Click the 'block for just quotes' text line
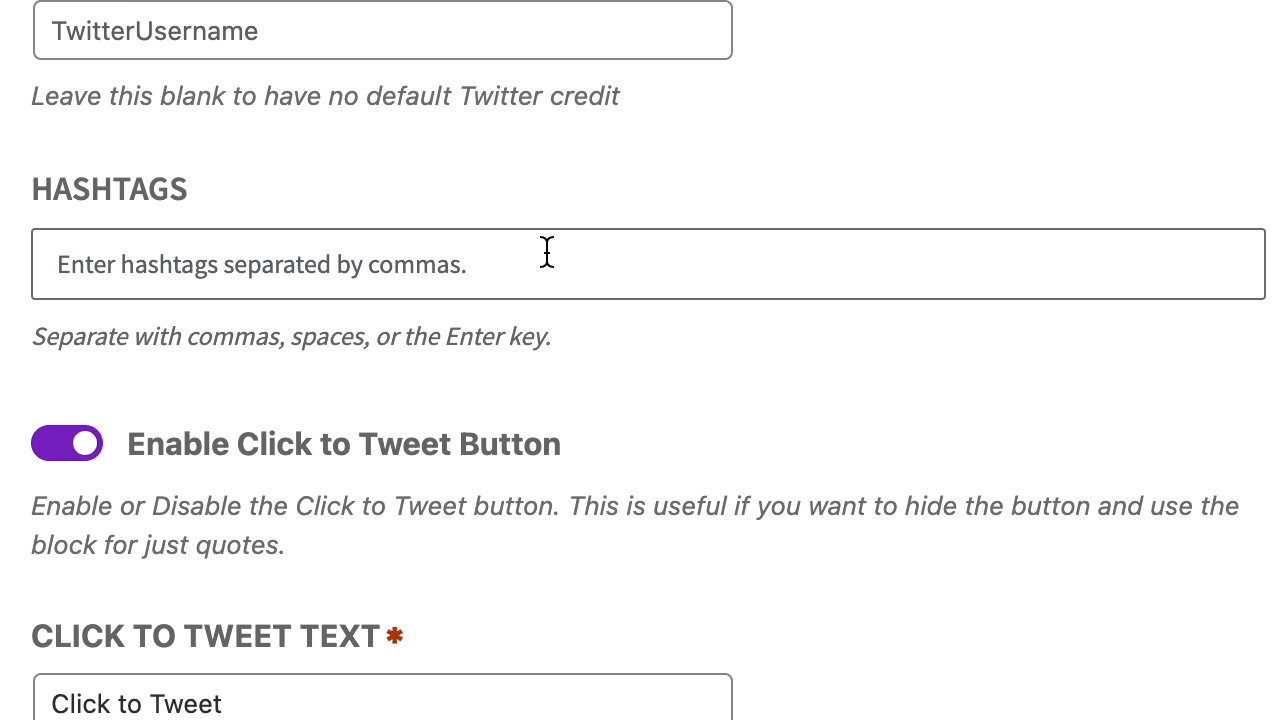The height and width of the screenshot is (720, 1280). tap(158, 545)
